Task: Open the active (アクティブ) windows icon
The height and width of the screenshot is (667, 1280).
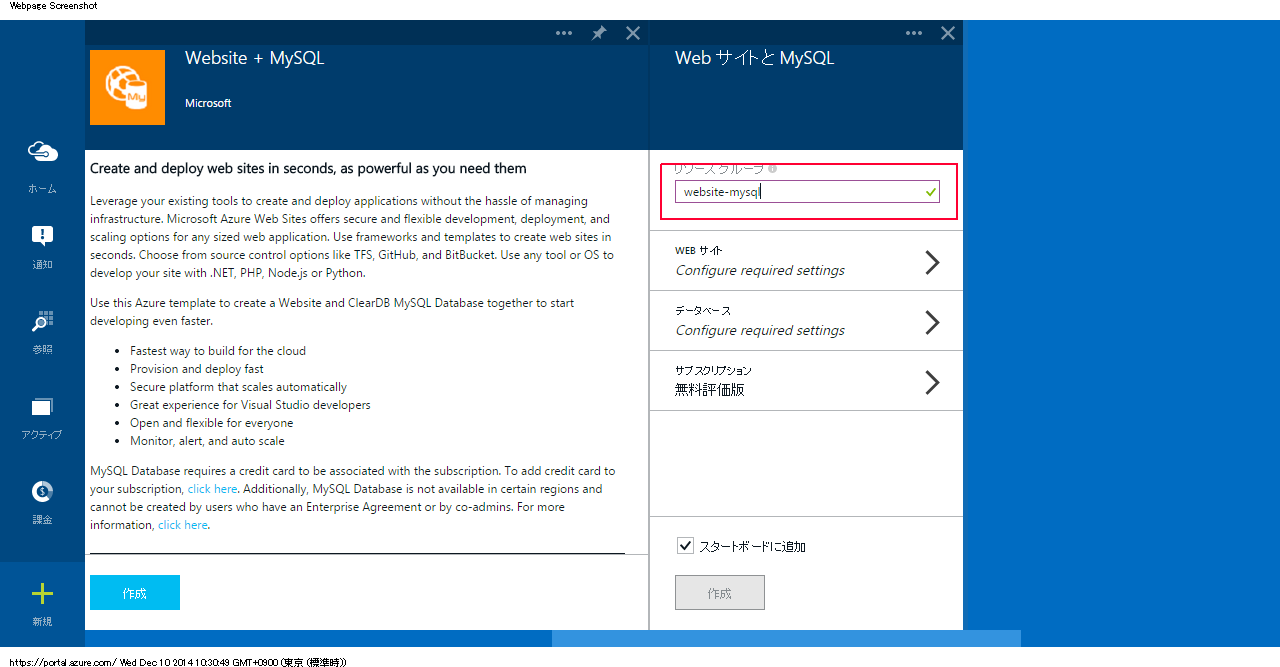Action: [42, 407]
